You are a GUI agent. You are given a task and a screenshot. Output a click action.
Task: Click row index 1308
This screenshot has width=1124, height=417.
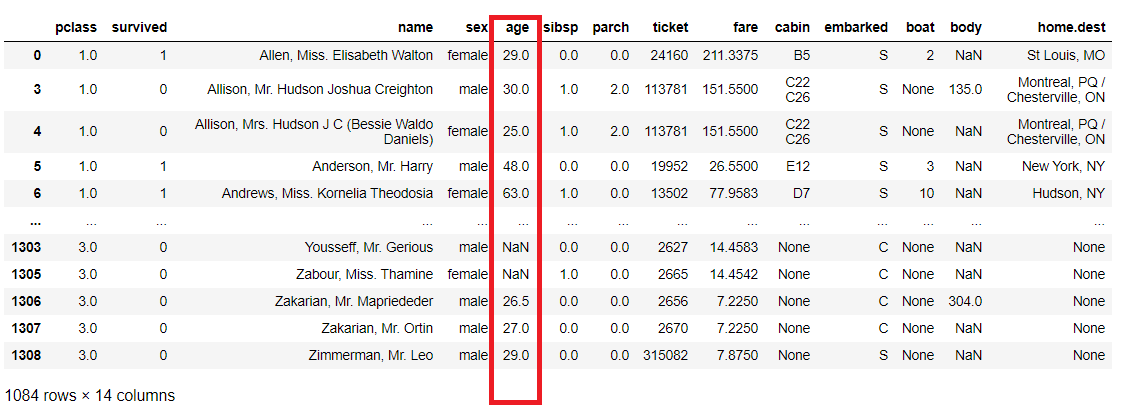[x=24, y=355]
